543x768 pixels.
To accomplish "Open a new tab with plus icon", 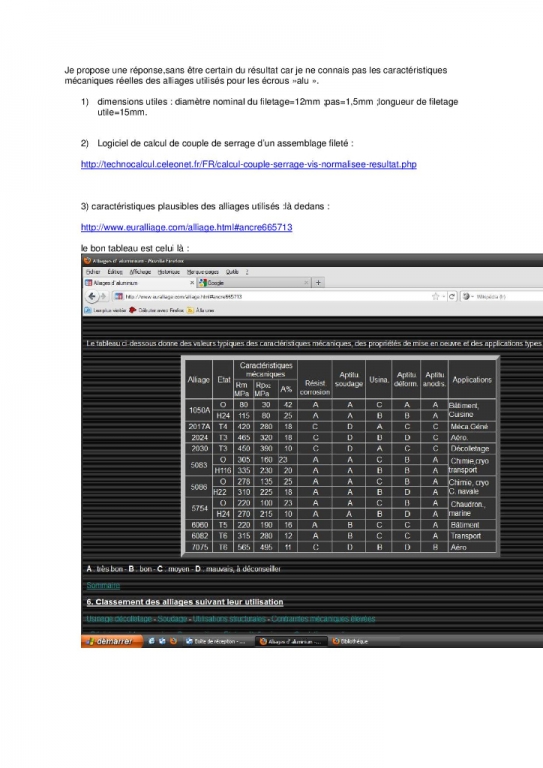I will pyautogui.click(x=318, y=283).
